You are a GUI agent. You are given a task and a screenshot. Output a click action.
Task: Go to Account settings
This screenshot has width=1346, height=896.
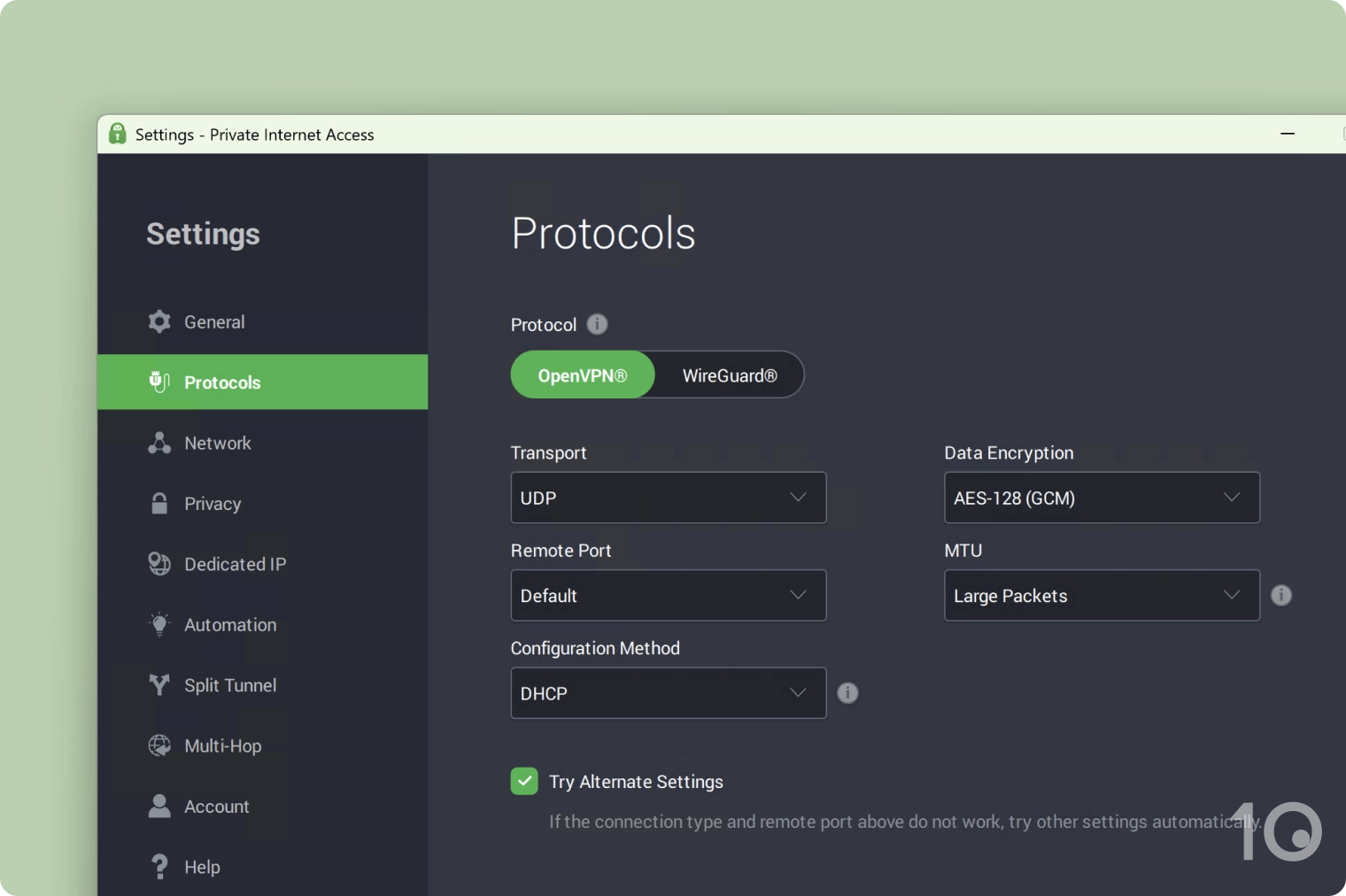point(159,806)
